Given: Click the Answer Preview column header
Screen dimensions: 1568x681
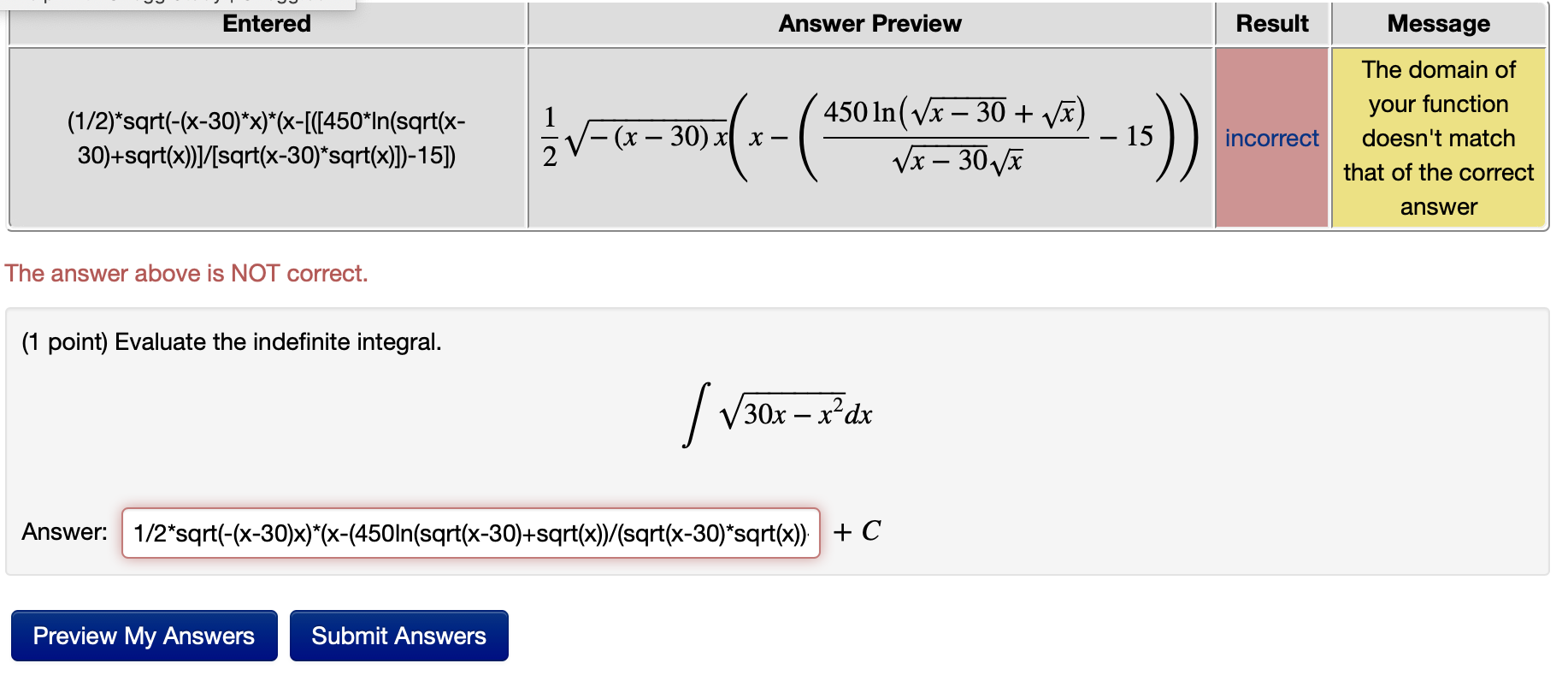Looking at the screenshot, I should (869, 23).
